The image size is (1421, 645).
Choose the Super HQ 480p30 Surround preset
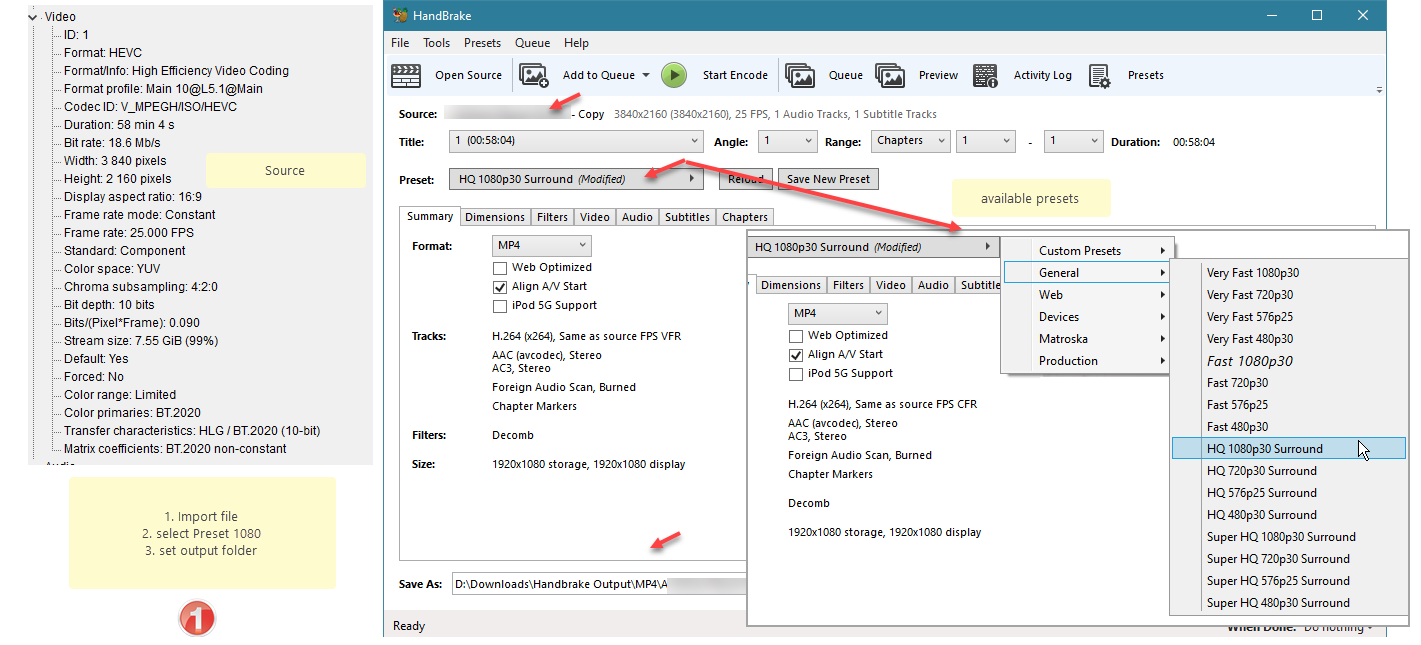[x=1288, y=603]
